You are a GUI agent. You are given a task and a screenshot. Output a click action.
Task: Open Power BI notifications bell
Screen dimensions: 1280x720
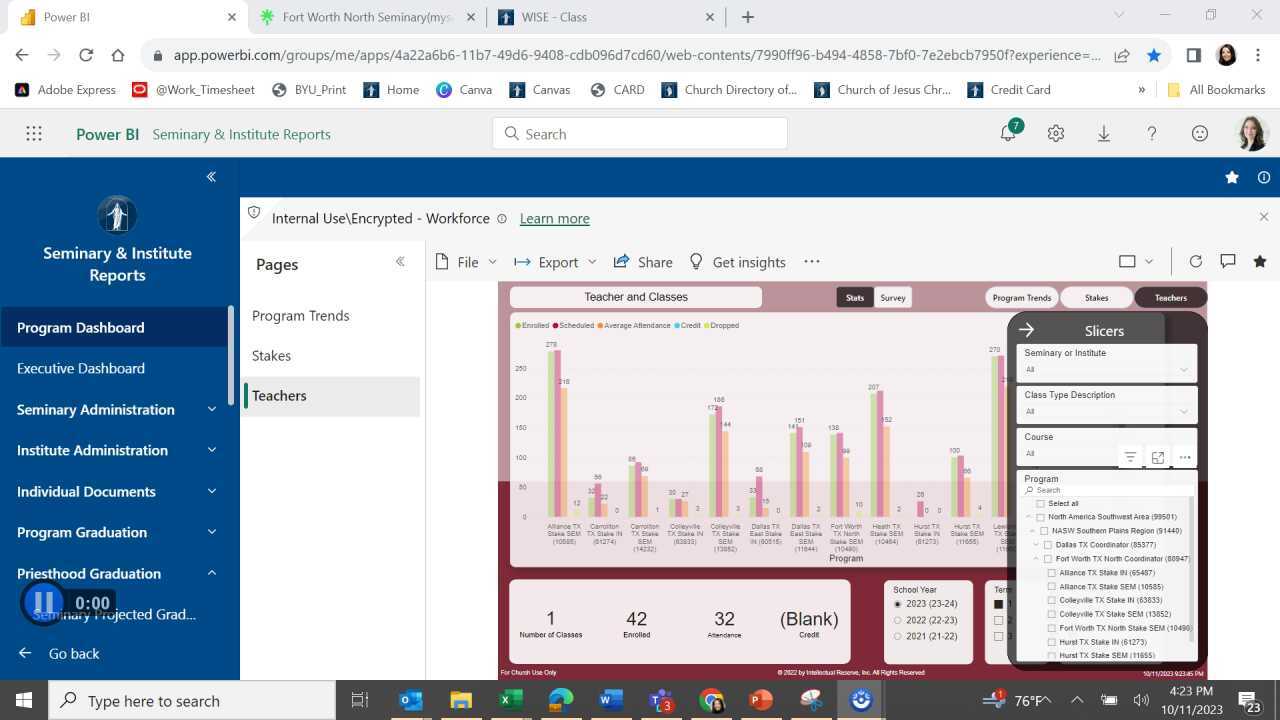pyautogui.click(x=1007, y=133)
